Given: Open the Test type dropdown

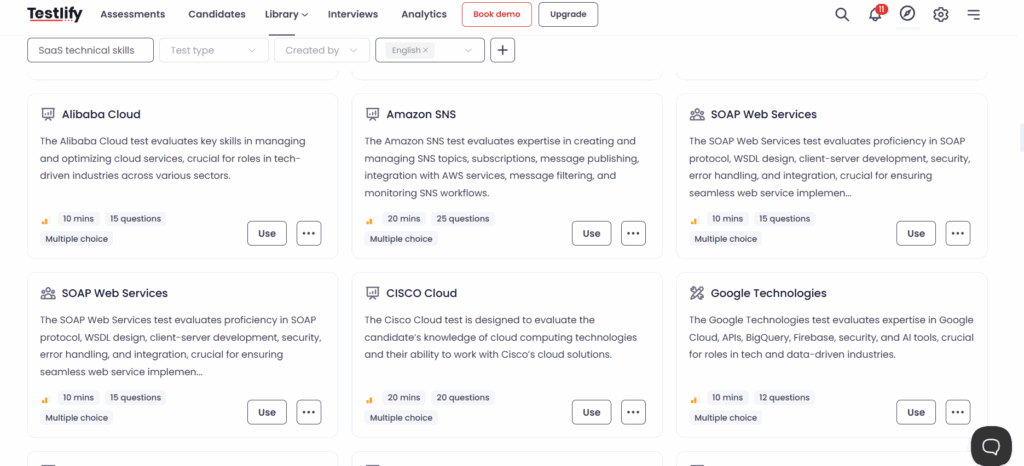Looking at the screenshot, I should 214,50.
